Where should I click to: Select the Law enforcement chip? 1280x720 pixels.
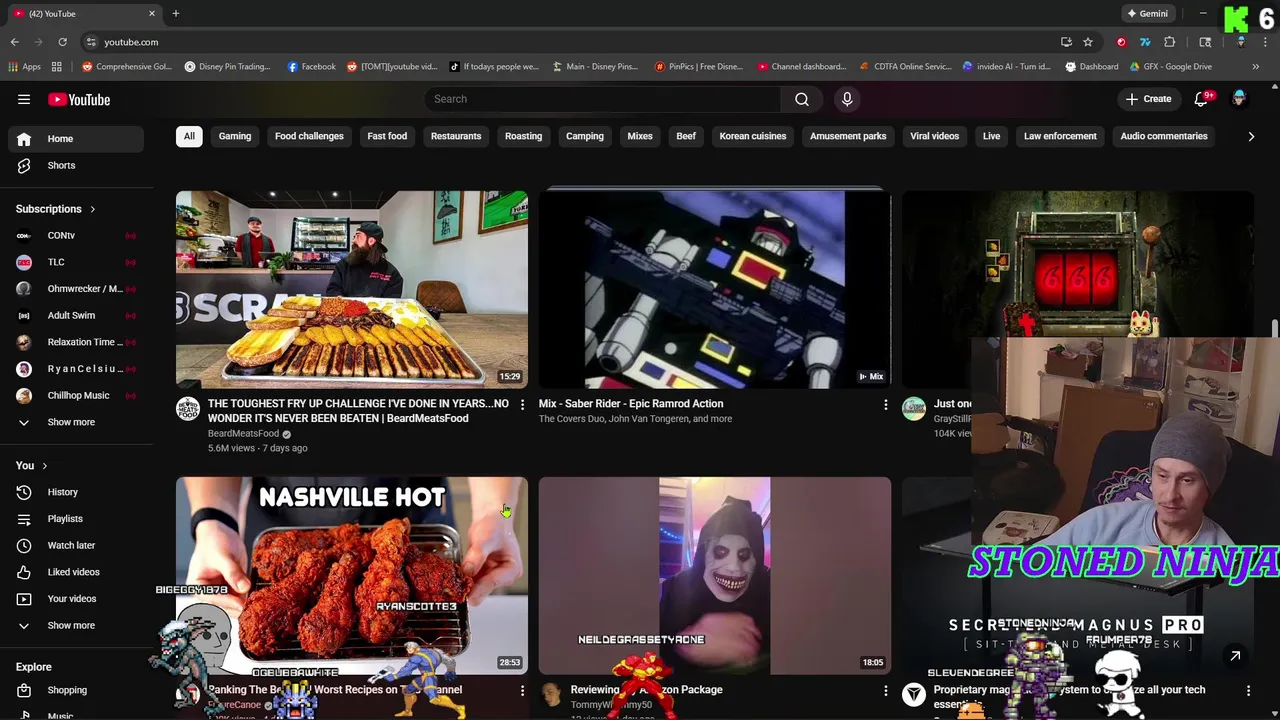(x=1060, y=136)
